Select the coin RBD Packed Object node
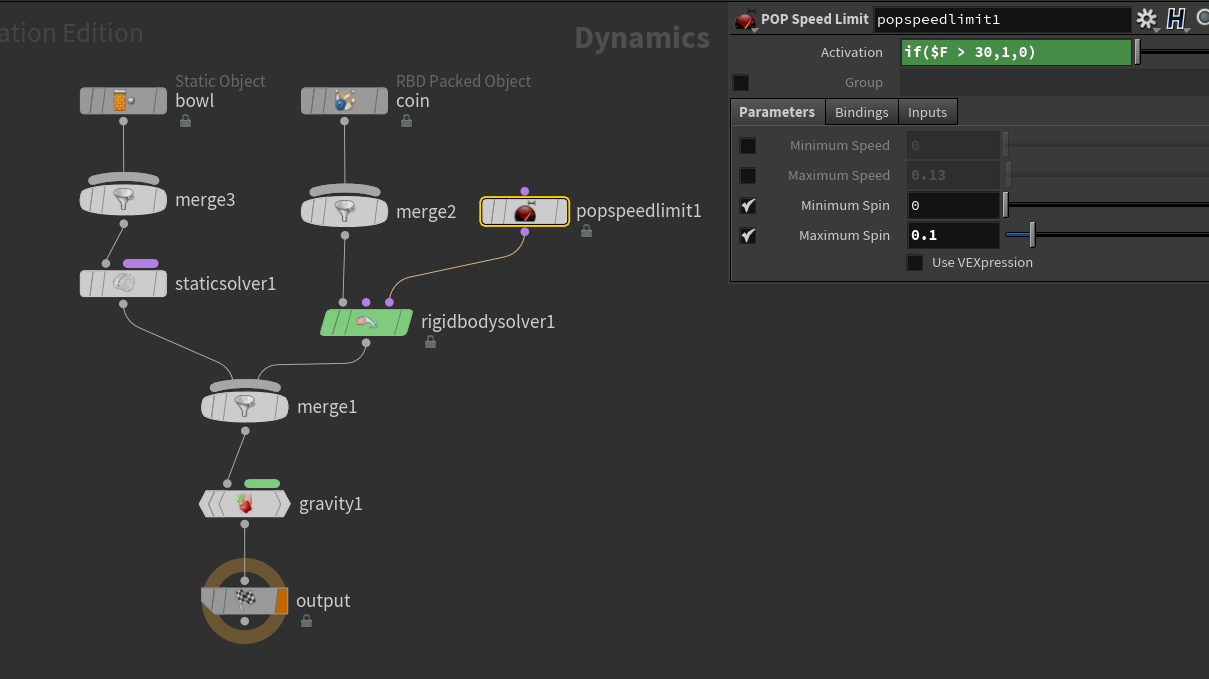 pyautogui.click(x=345, y=101)
